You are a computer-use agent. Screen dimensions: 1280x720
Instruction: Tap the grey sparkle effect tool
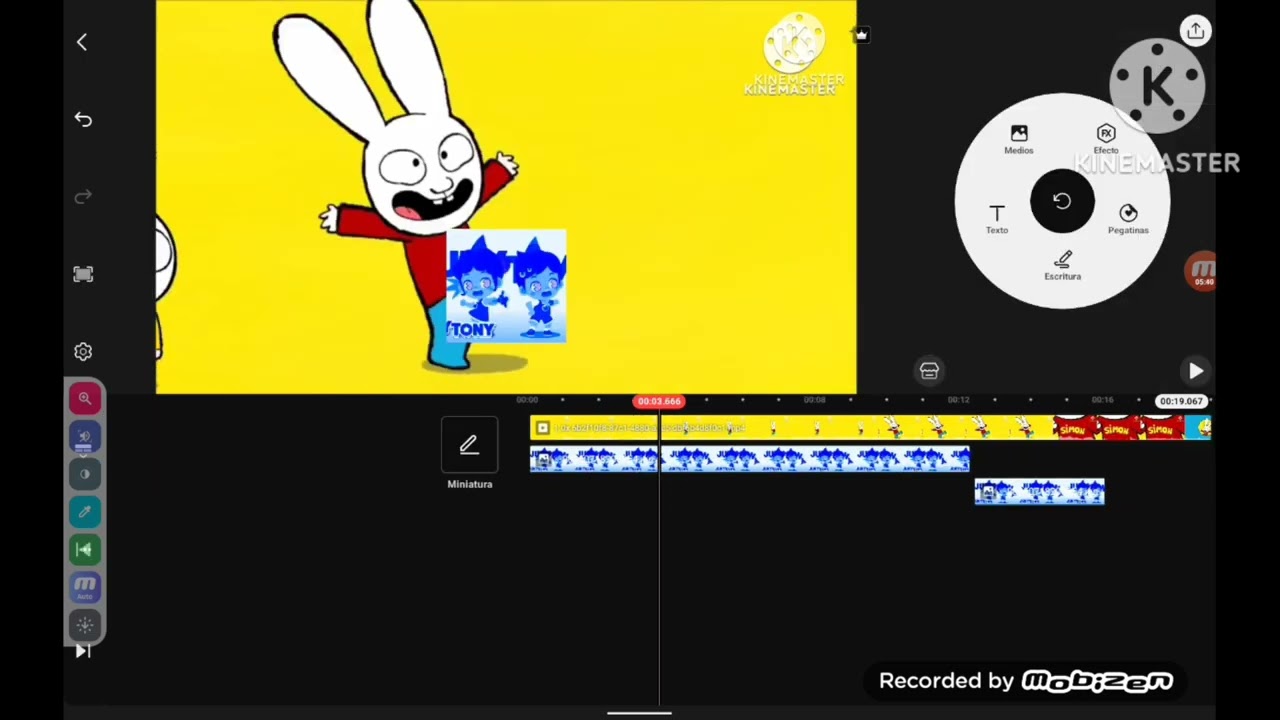[85, 625]
